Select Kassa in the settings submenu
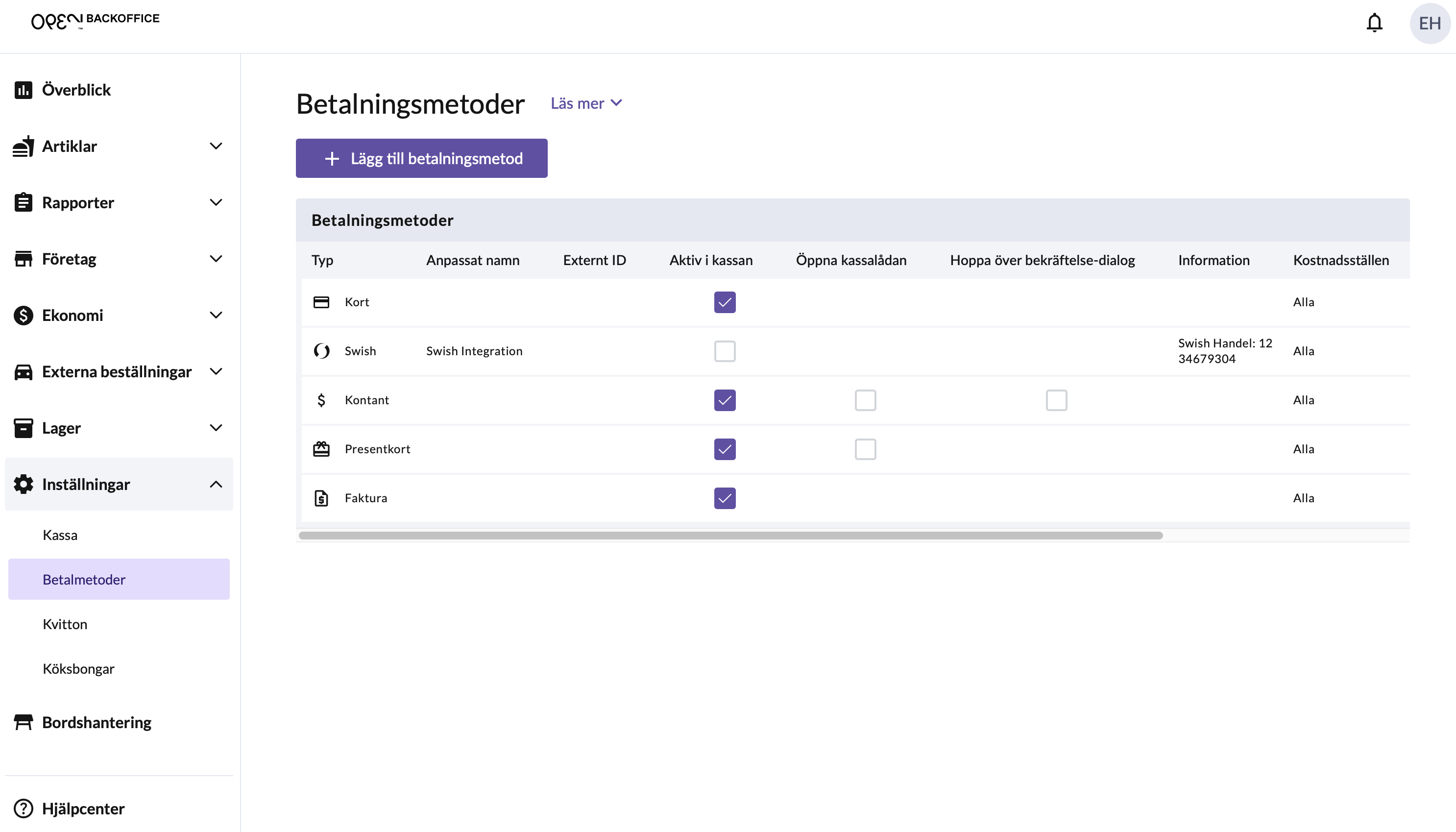 click(x=60, y=535)
